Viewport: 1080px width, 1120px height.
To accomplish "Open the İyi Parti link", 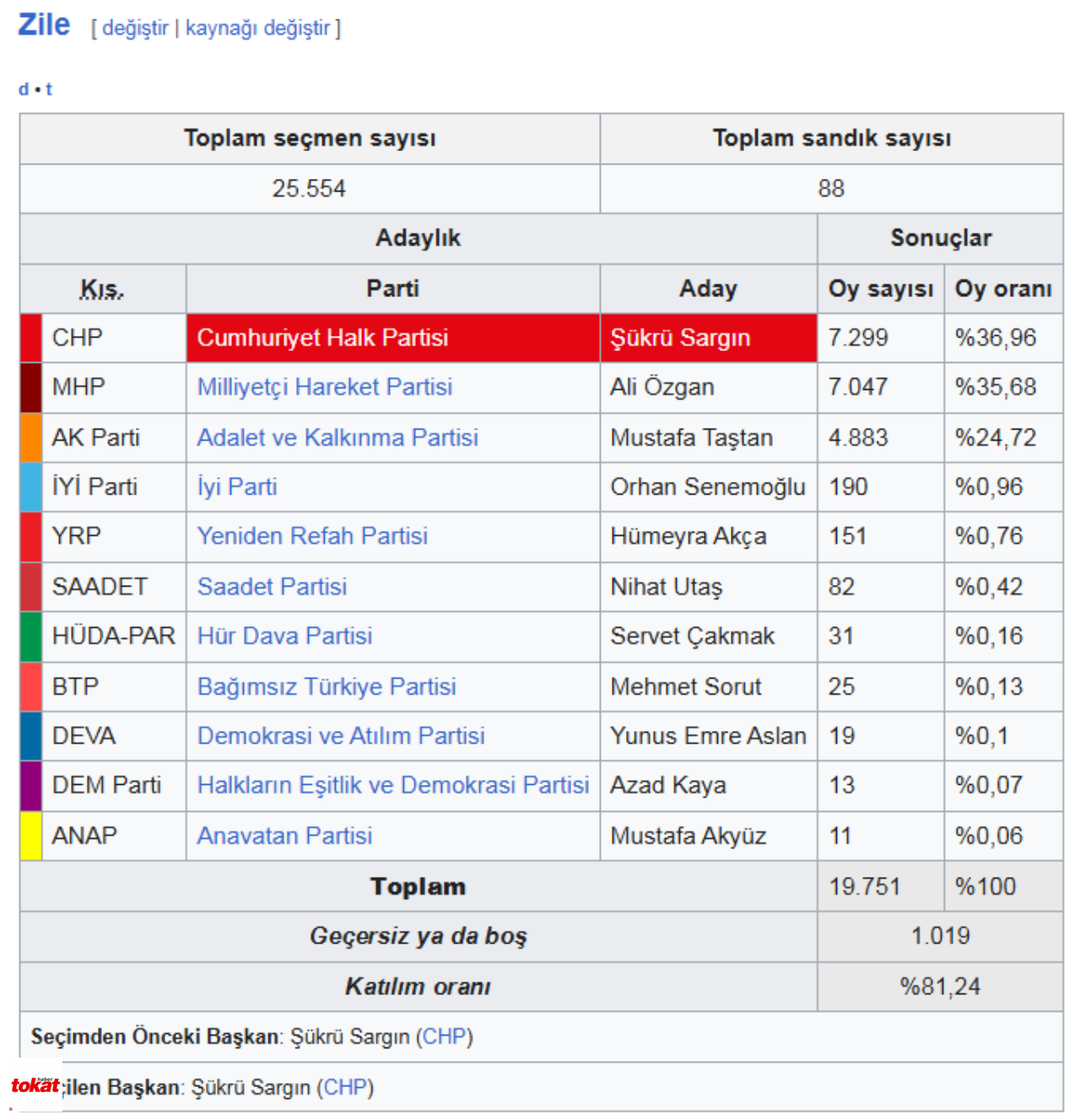I will point(237,487).
